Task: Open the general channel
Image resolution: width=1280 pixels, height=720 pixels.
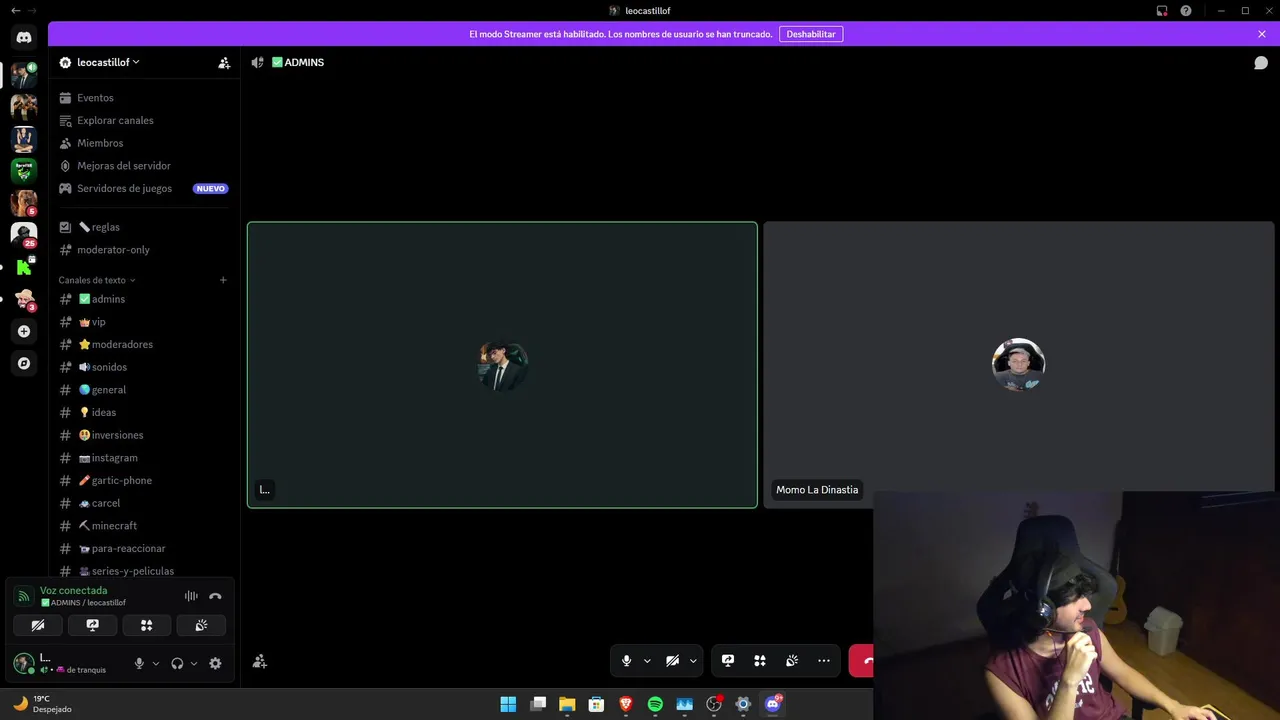Action: tap(144, 390)
